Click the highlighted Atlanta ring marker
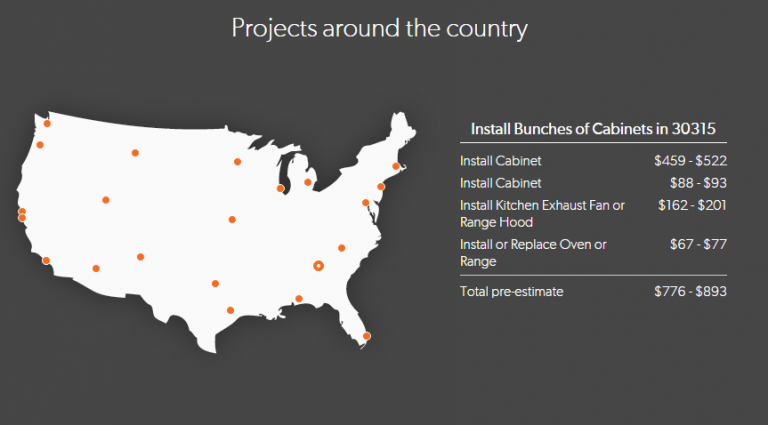 pyautogui.click(x=318, y=266)
